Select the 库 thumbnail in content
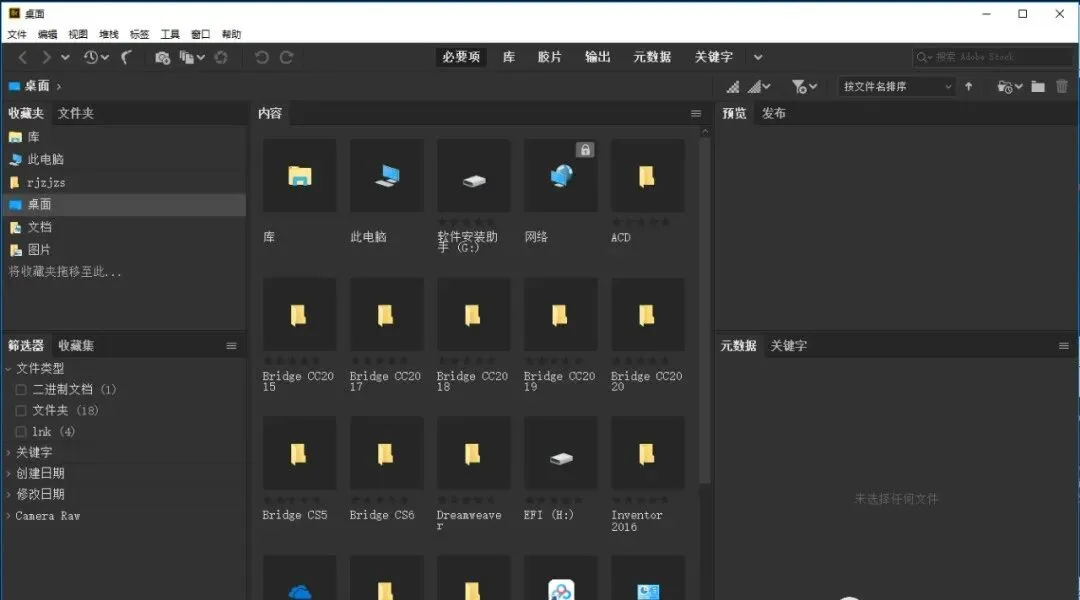Viewport: 1080px width, 600px height. click(x=300, y=176)
